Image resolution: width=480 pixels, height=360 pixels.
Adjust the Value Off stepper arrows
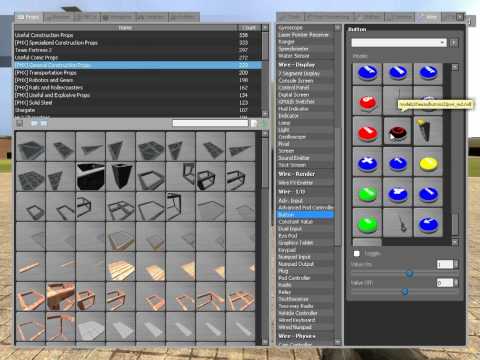pos(456,283)
